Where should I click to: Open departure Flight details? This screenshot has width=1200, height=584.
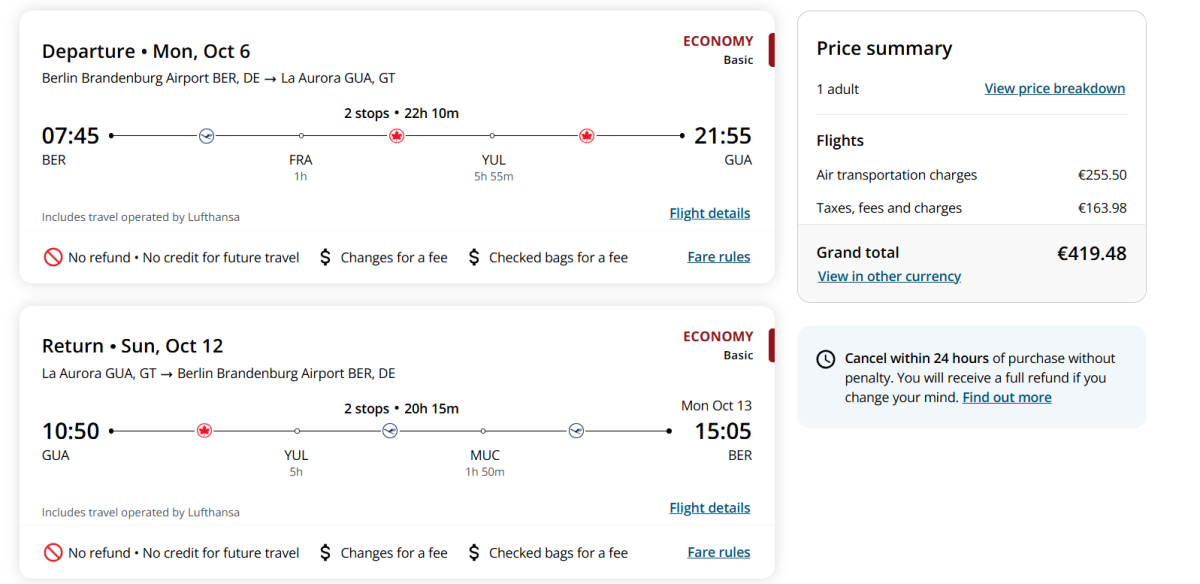(709, 213)
